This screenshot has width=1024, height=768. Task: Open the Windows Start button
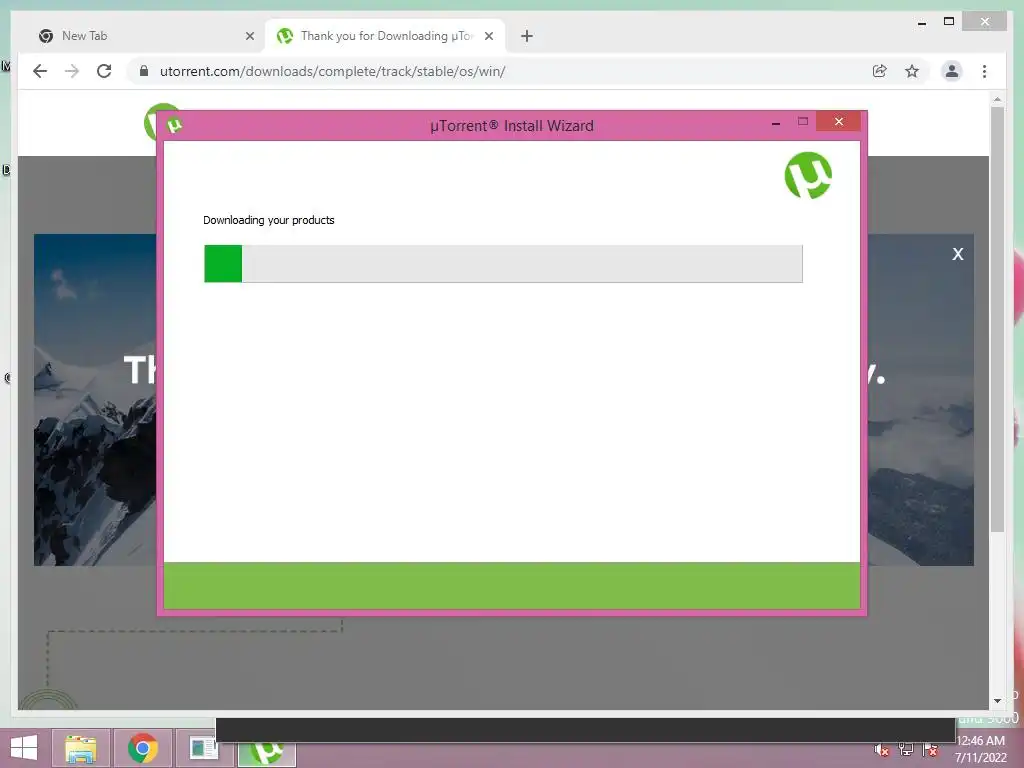pos(24,748)
